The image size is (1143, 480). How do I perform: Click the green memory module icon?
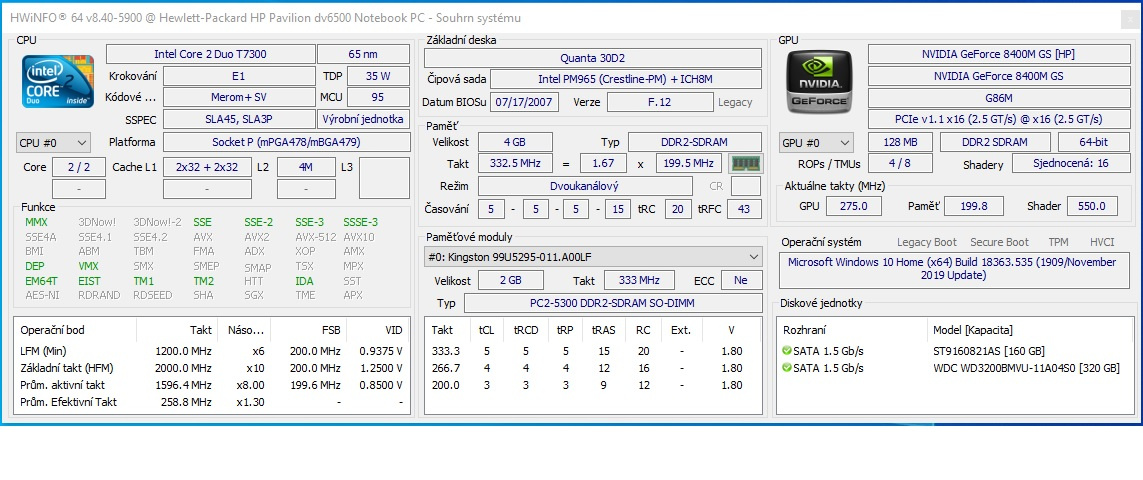pyautogui.click(x=745, y=164)
